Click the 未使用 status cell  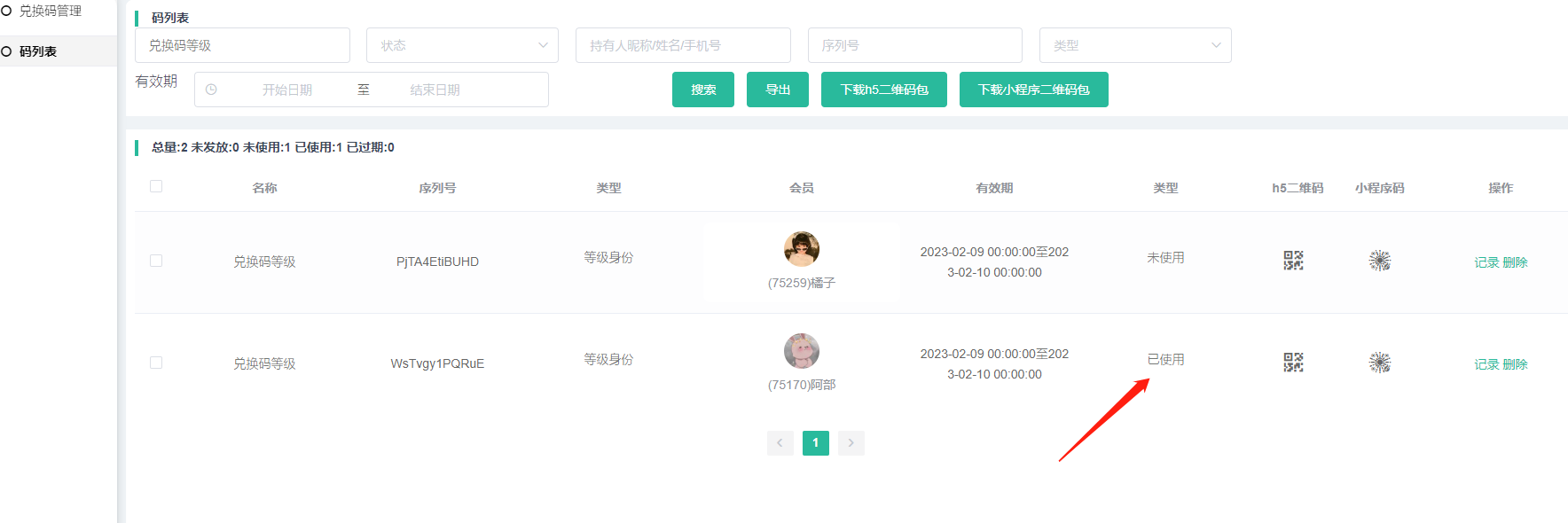tap(1165, 257)
